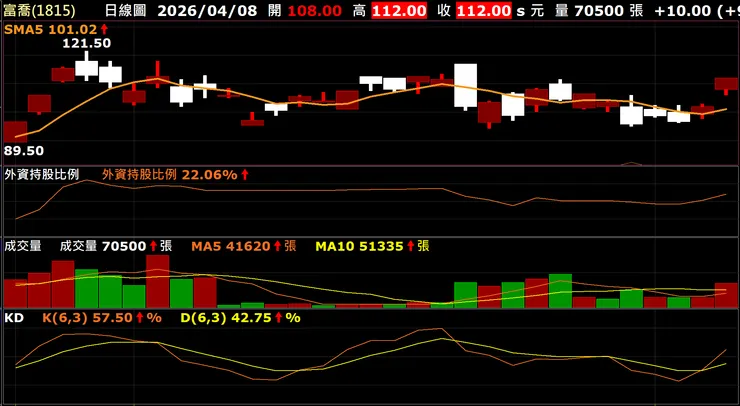Click the opening price 108.00
The image size is (740, 406).
[315, 10]
